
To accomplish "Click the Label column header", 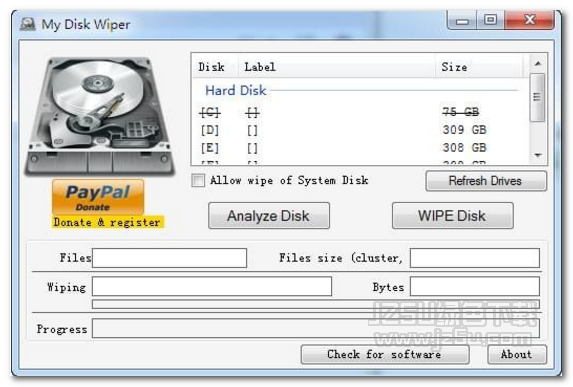I will pyautogui.click(x=337, y=67).
